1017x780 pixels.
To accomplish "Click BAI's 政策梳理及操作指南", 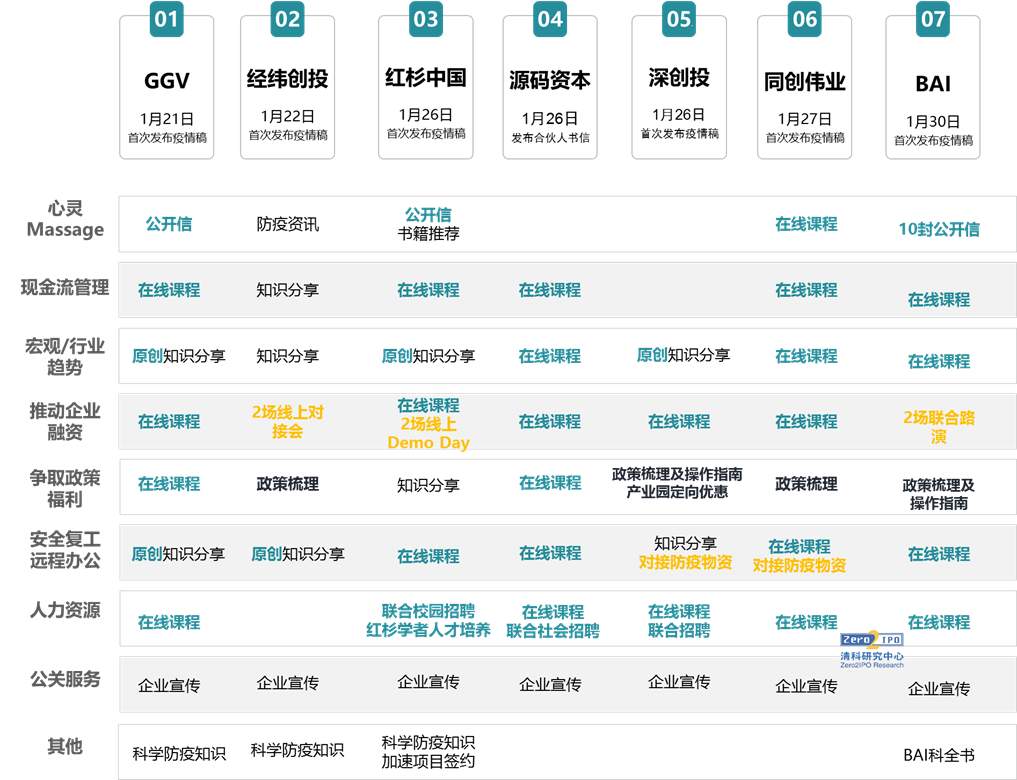I will click(x=939, y=494).
